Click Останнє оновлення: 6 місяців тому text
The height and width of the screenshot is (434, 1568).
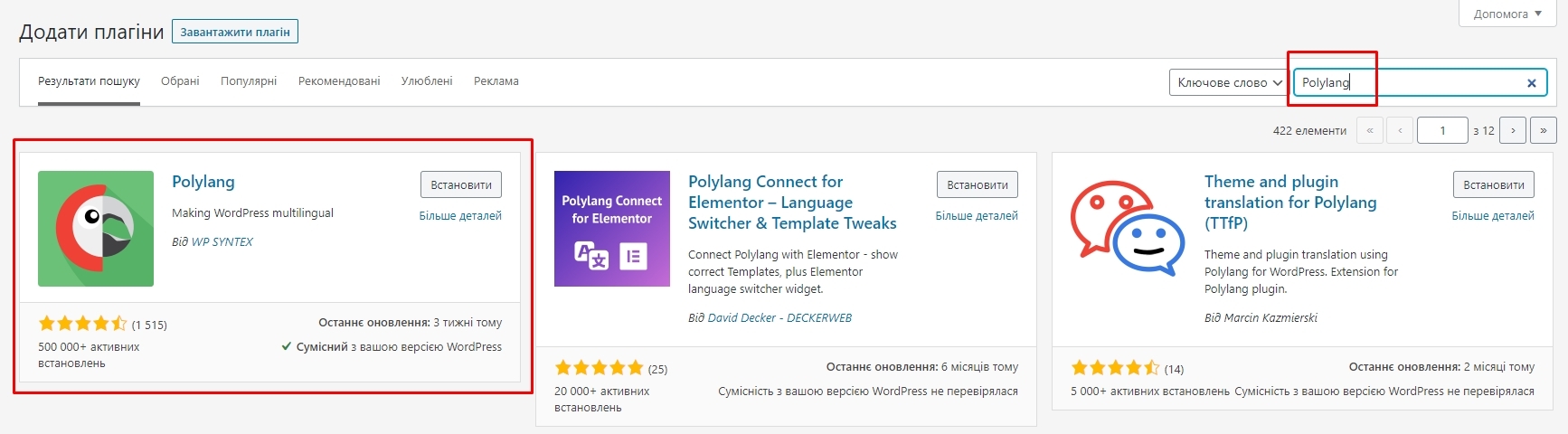click(x=922, y=367)
